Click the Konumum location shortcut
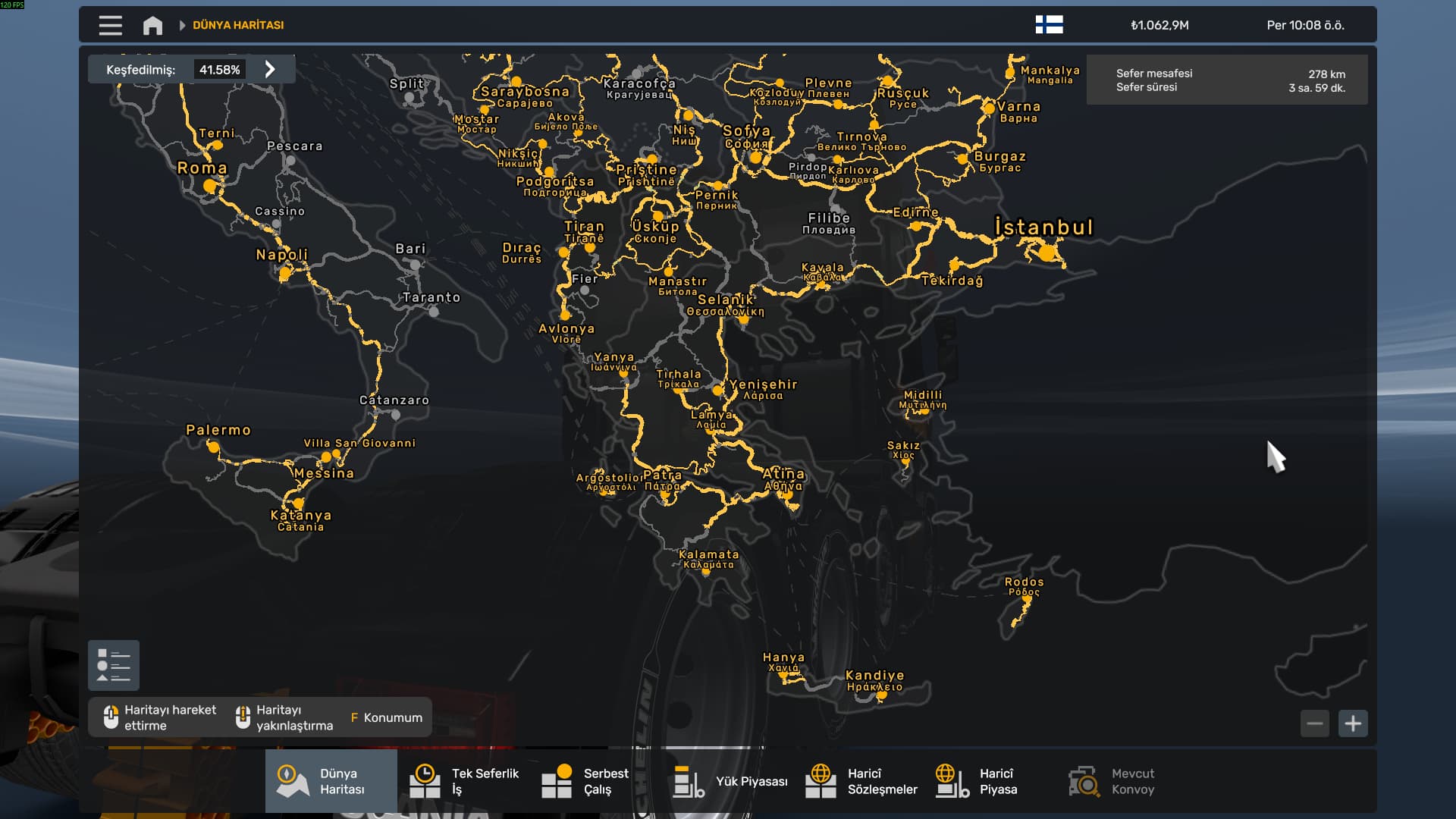Screen dimensions: 1456x819 [387, 717]
